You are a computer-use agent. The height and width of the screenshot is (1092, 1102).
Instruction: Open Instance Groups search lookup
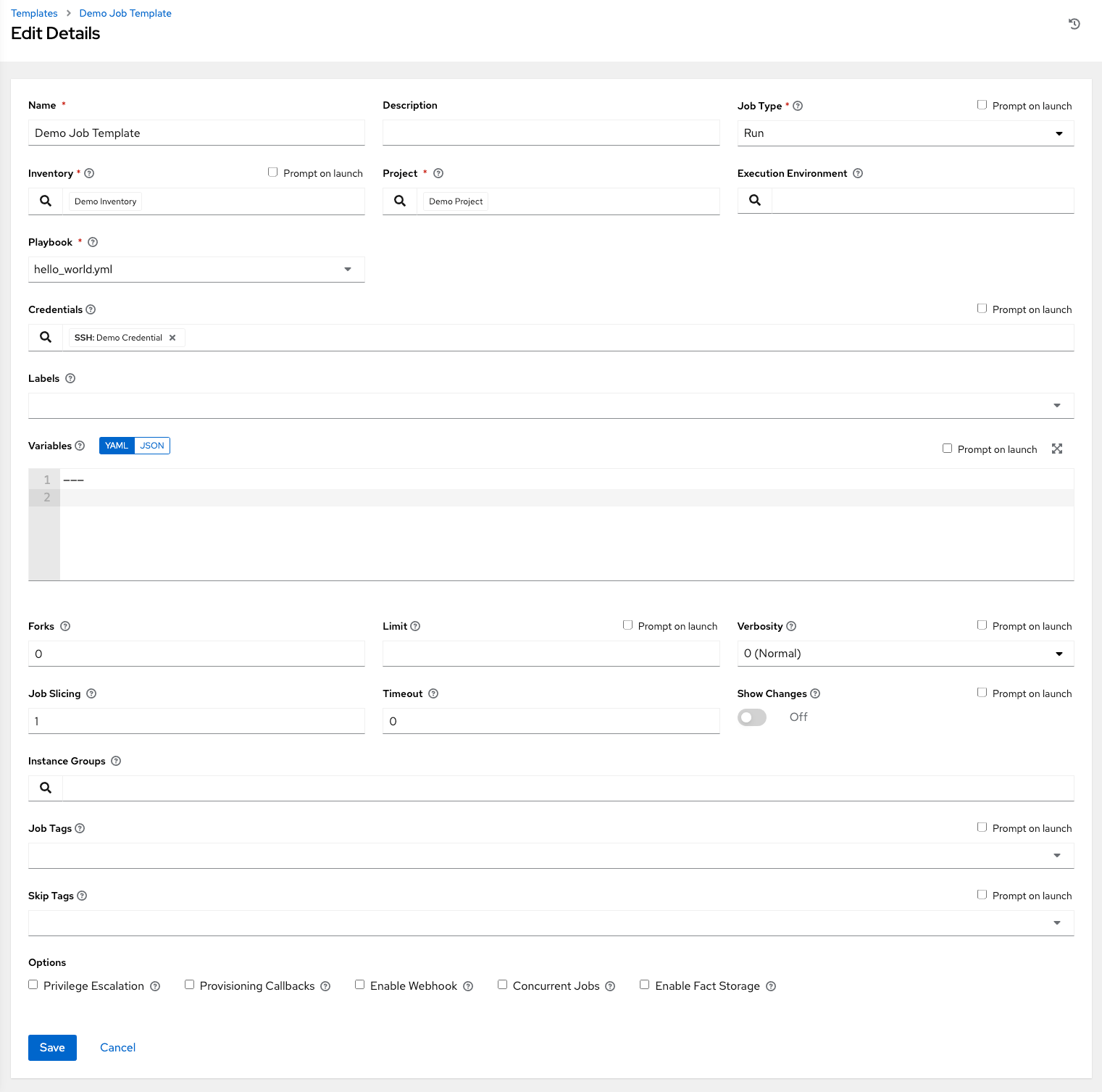(x=45, y=788)
